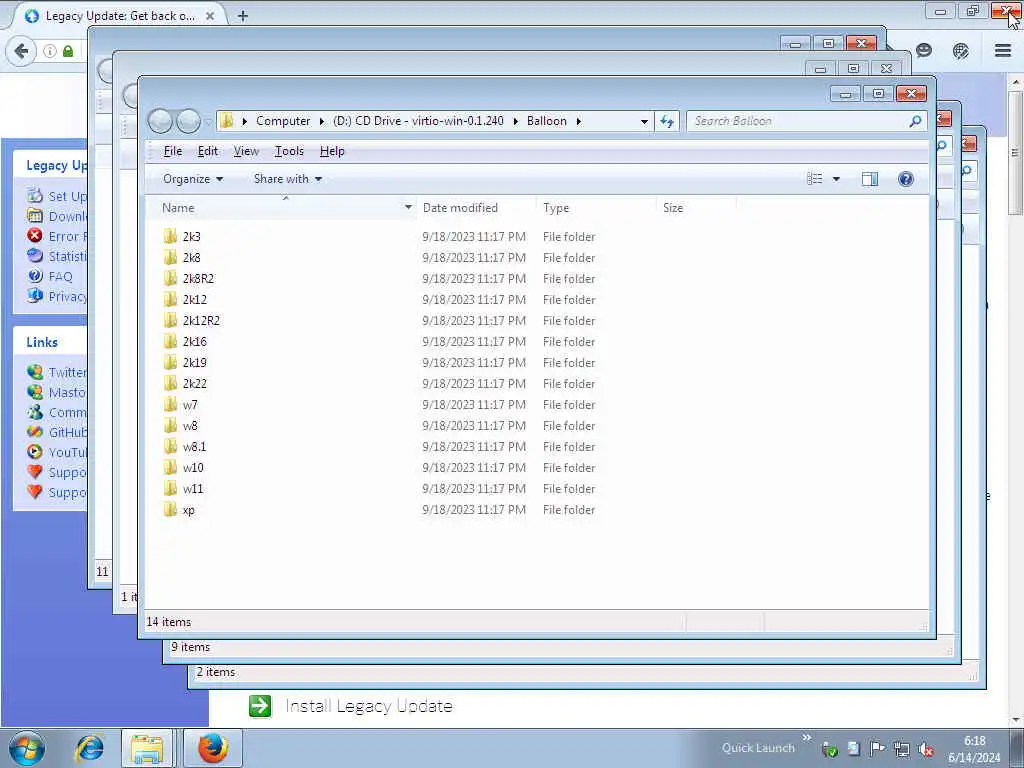Open the recent pages dropdown next to Forward
The height and width of the screenshot is (768, 1024).
point(208,121)
